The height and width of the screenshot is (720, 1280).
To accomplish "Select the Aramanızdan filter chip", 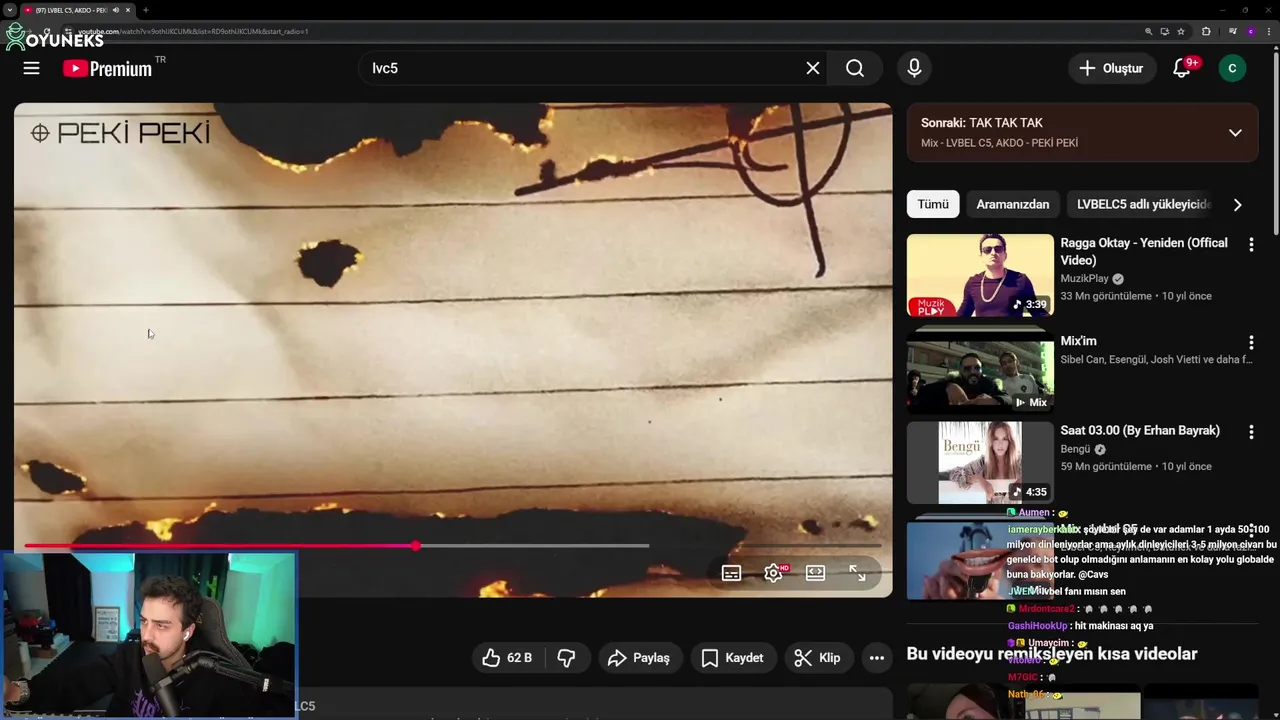I will click(1013, 204).
